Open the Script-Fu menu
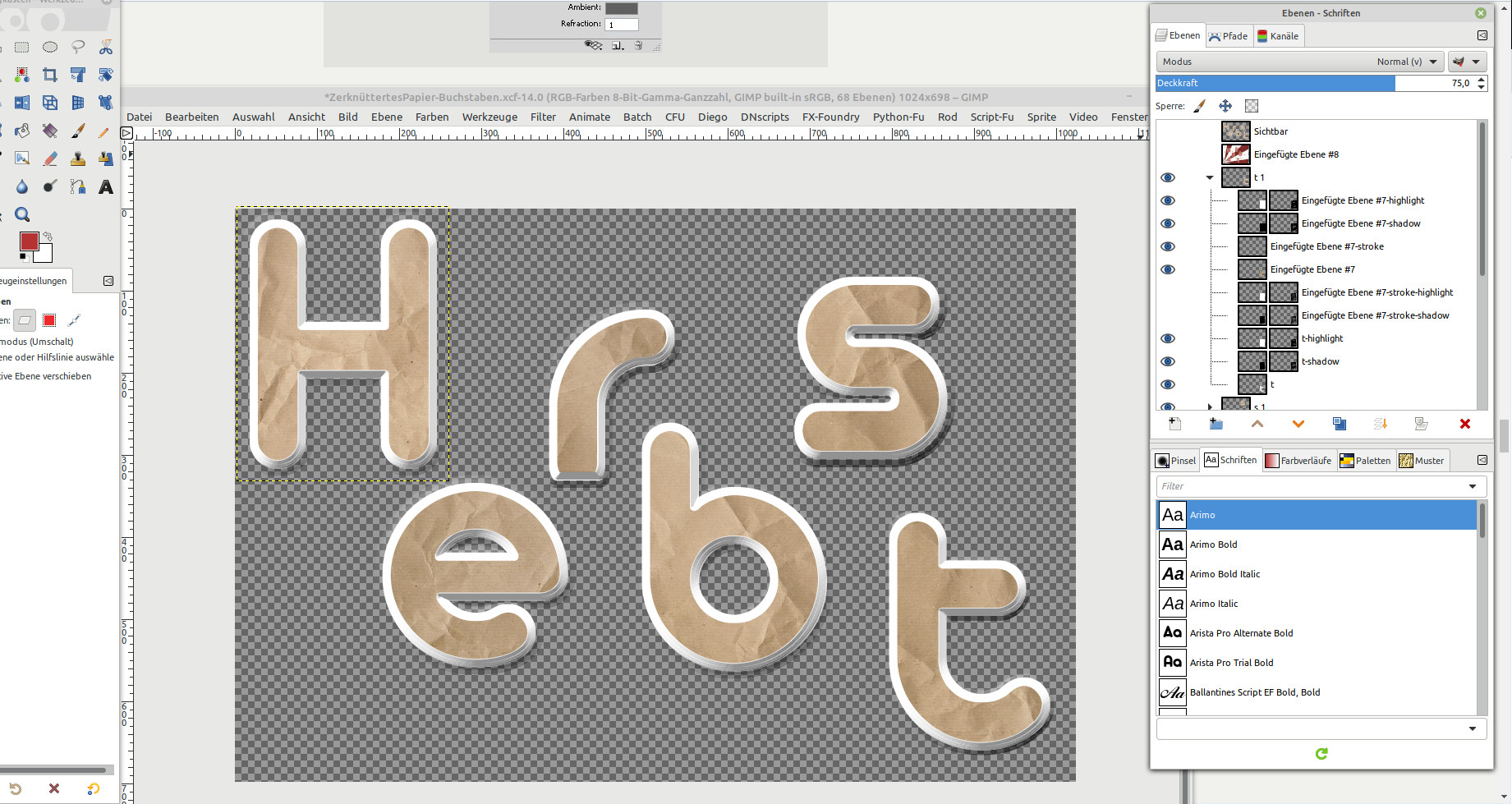The width and height of the screenshot is (1512, 804). point(992,117)
